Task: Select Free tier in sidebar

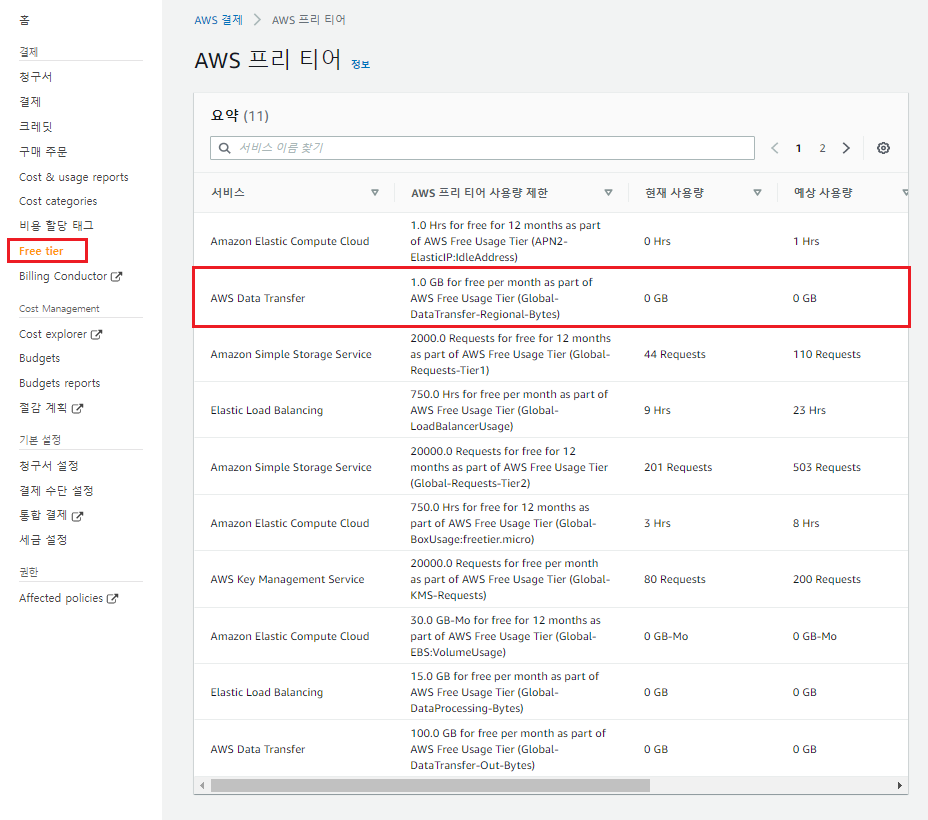Action: coord(41,251)
